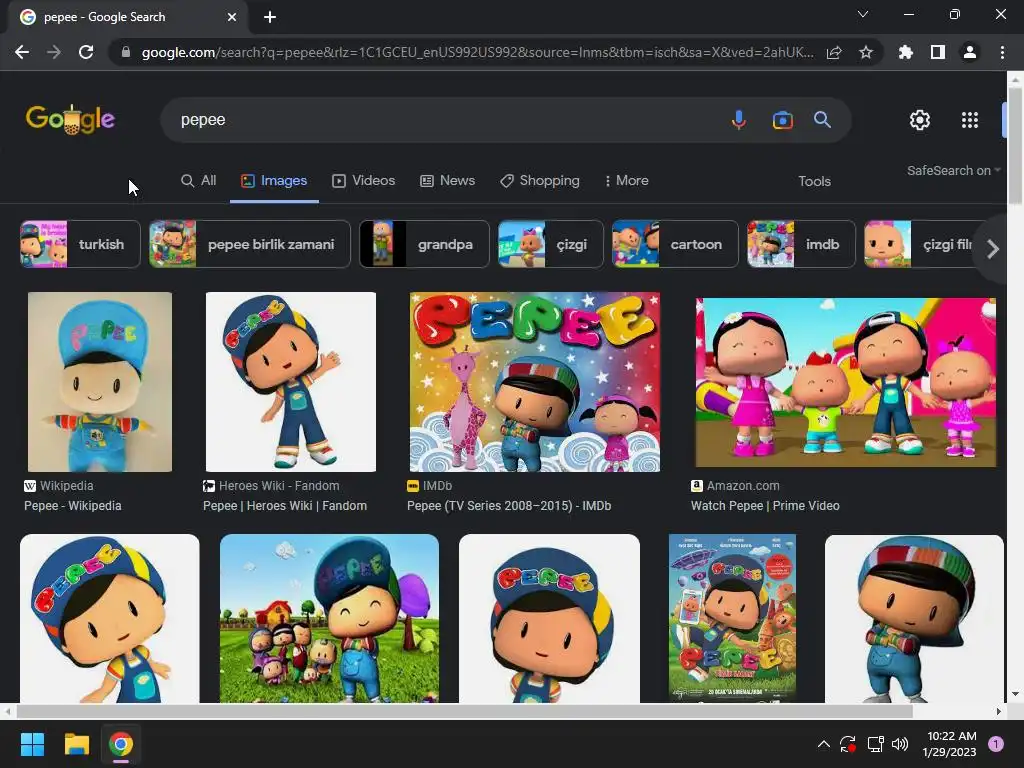Click the vertical page scrollbar thumb
1024x768 pixels.
[1015, 145]
